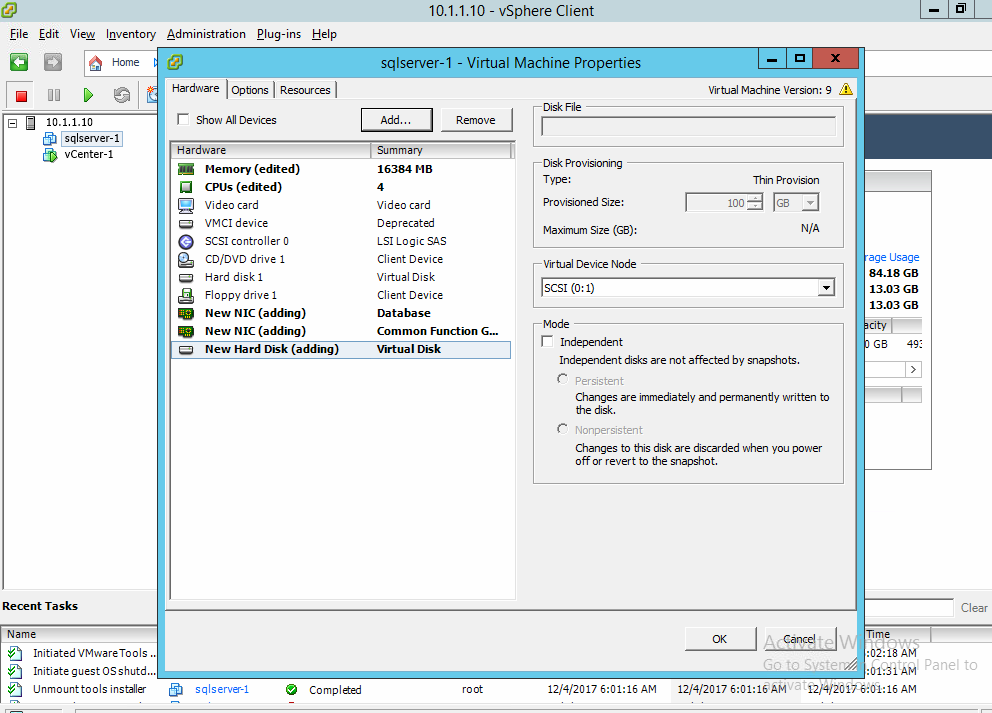Select the 'Memory (edited)' hardware row
This screenshot has width=992, height=713.
coord(341,169)
